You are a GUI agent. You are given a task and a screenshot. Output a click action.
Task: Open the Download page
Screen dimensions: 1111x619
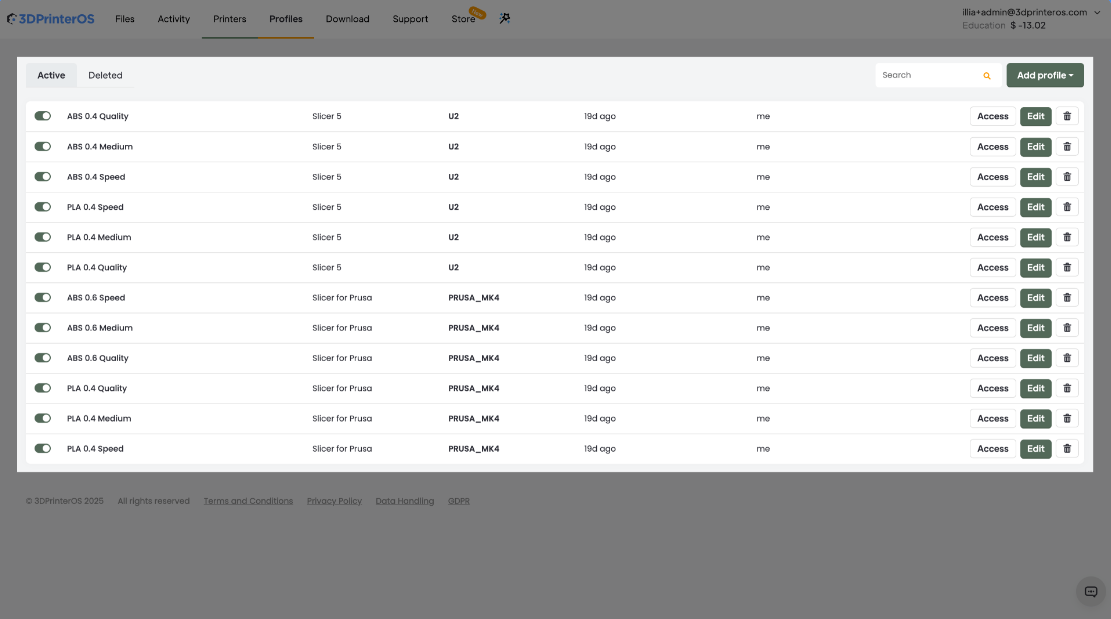coord(347,19)
